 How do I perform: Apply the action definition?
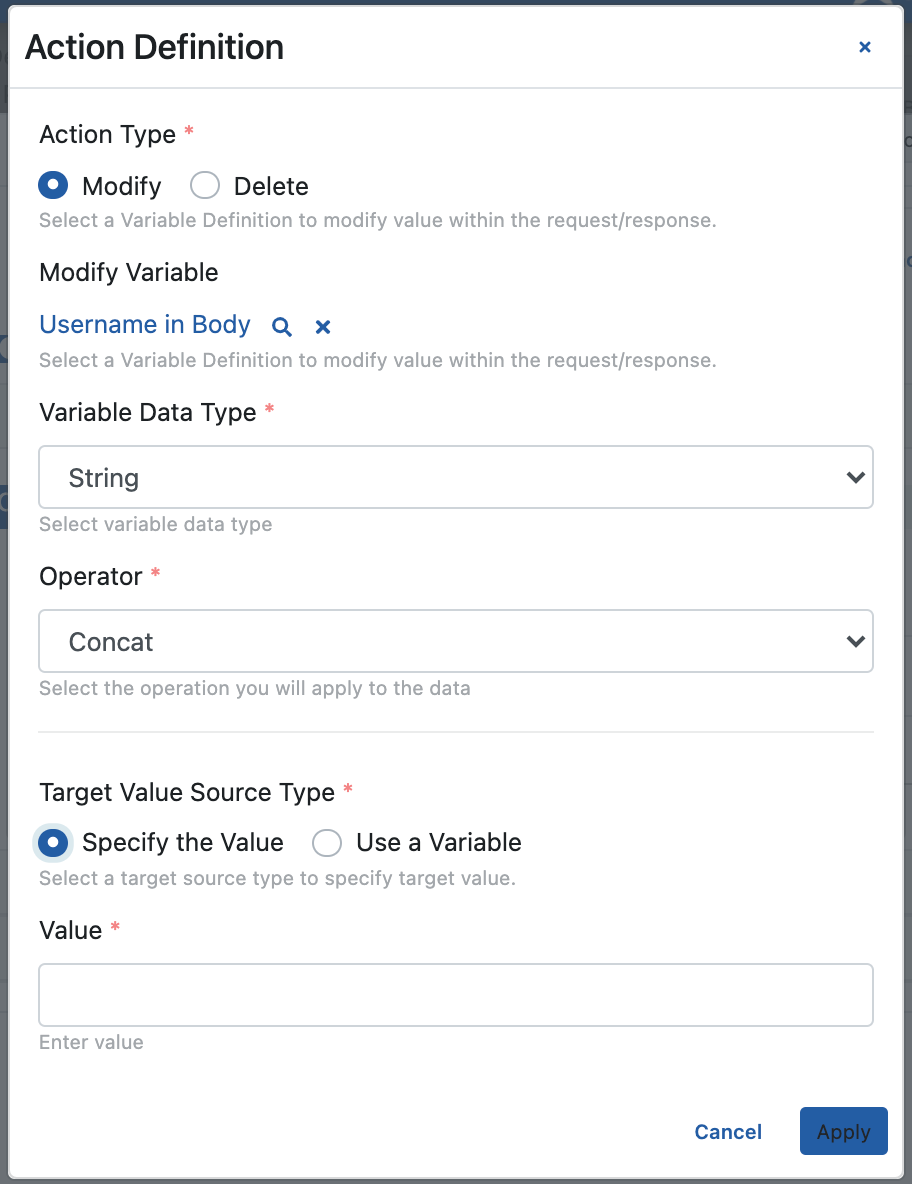843,1132
